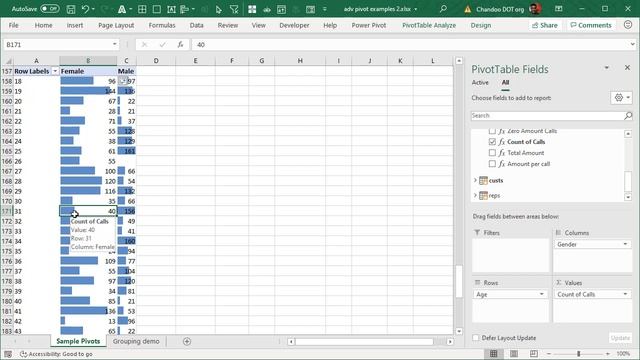This screenshot has width=640, height=360.
Task: Click the font color letter A icon
Action: 121,9
